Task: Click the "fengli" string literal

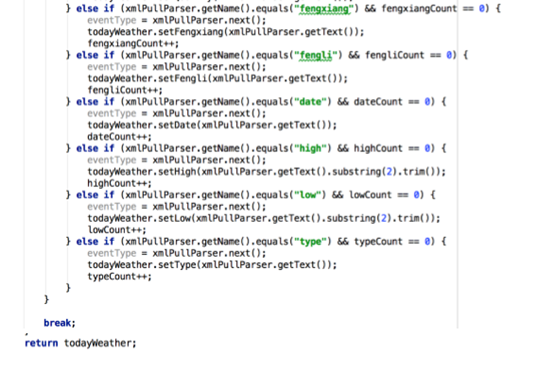Action: pyautogui.click(x=316, y=55)
